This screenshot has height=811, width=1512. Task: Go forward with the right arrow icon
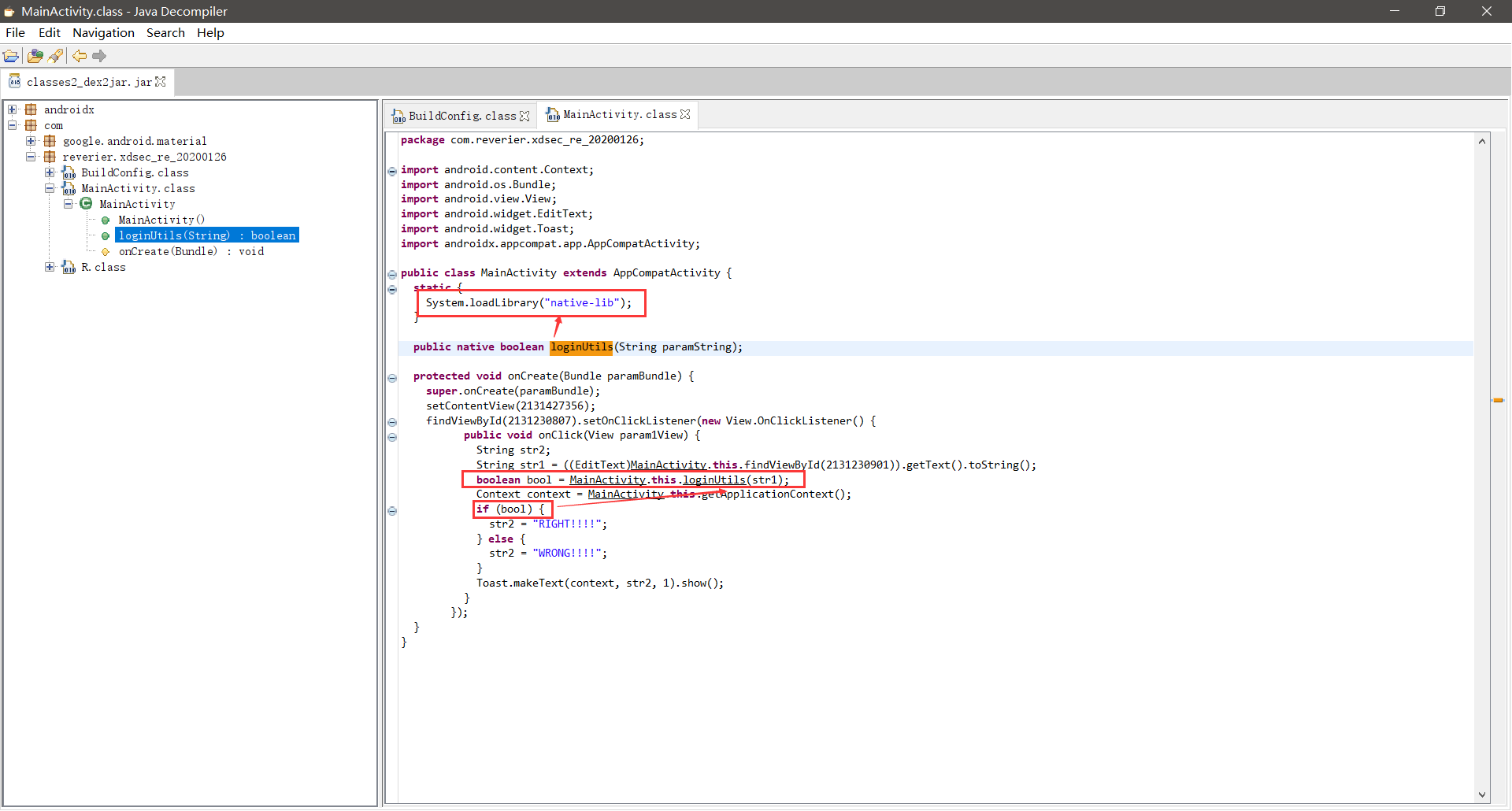tap(99, 56)
